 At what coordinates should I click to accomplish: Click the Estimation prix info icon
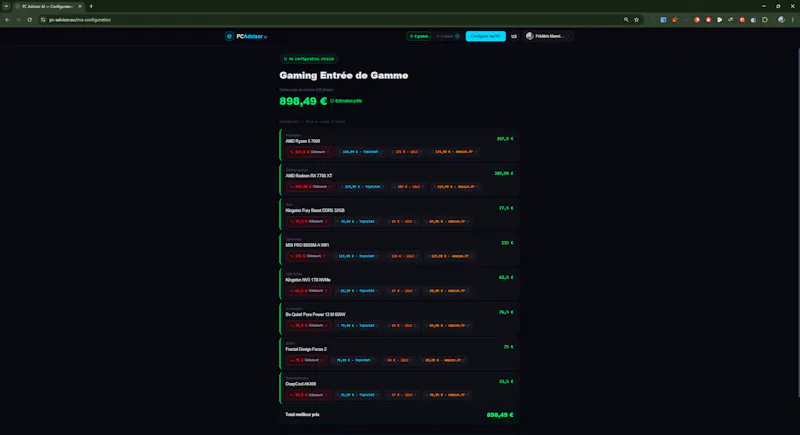click(x=332, y=101)
